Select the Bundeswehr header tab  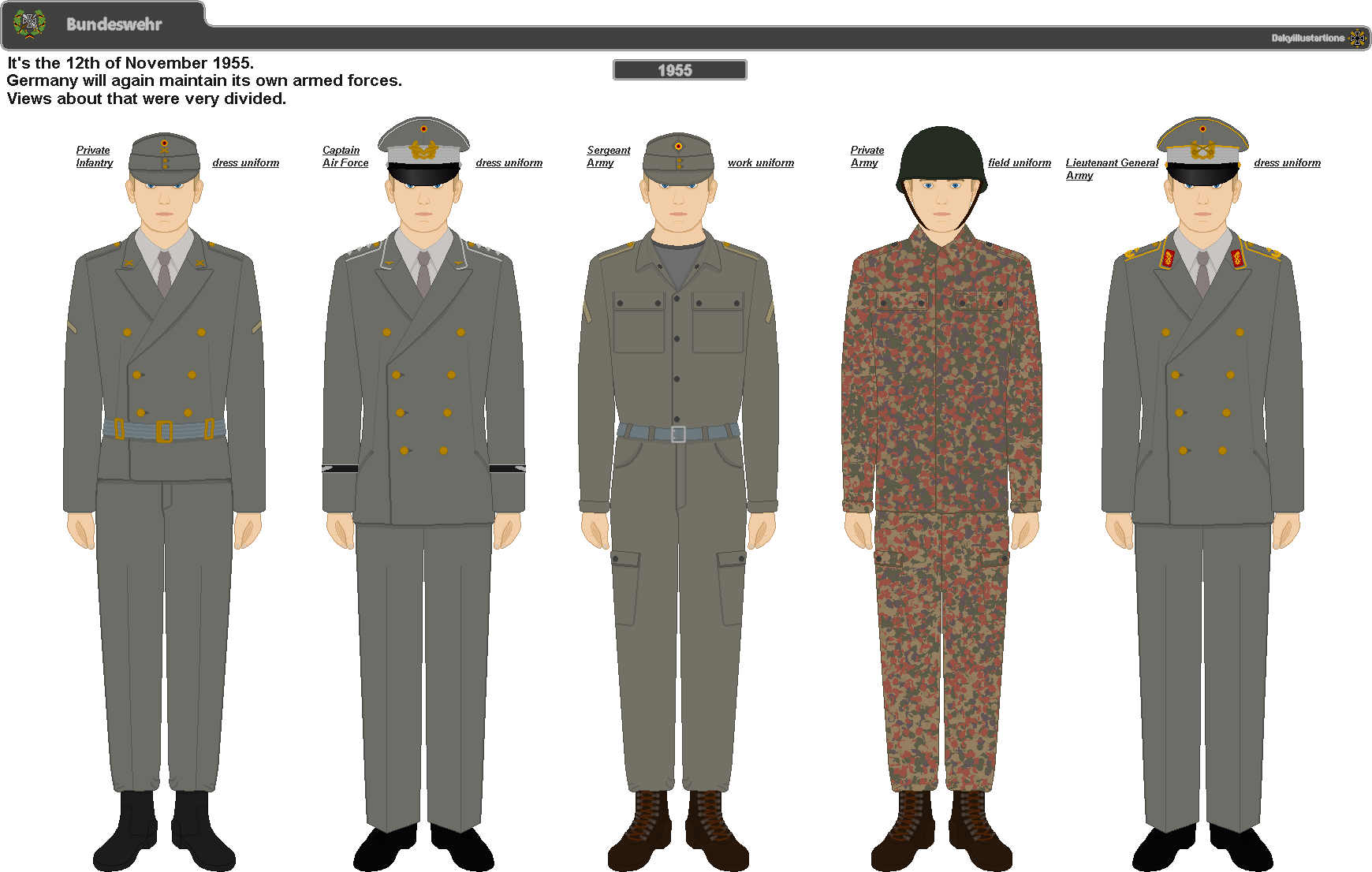pos(103,24)
